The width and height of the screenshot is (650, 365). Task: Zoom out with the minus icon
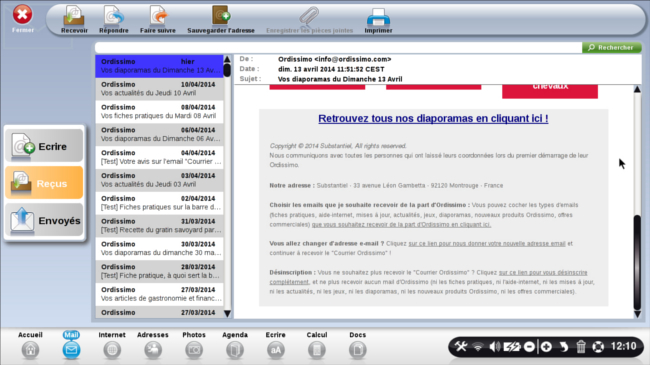pos(529,346)
